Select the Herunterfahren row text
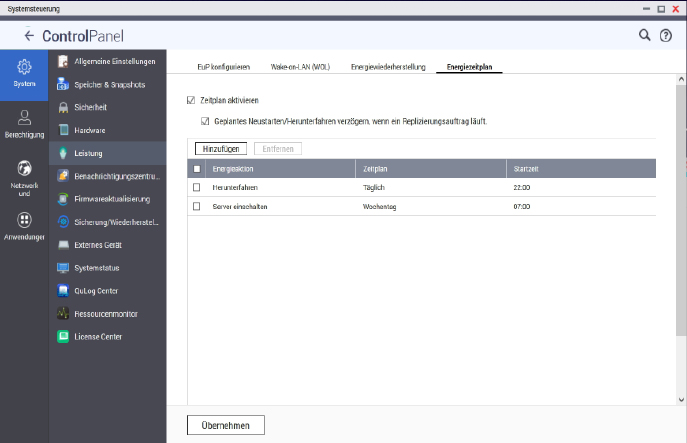 tap(235, 187)
